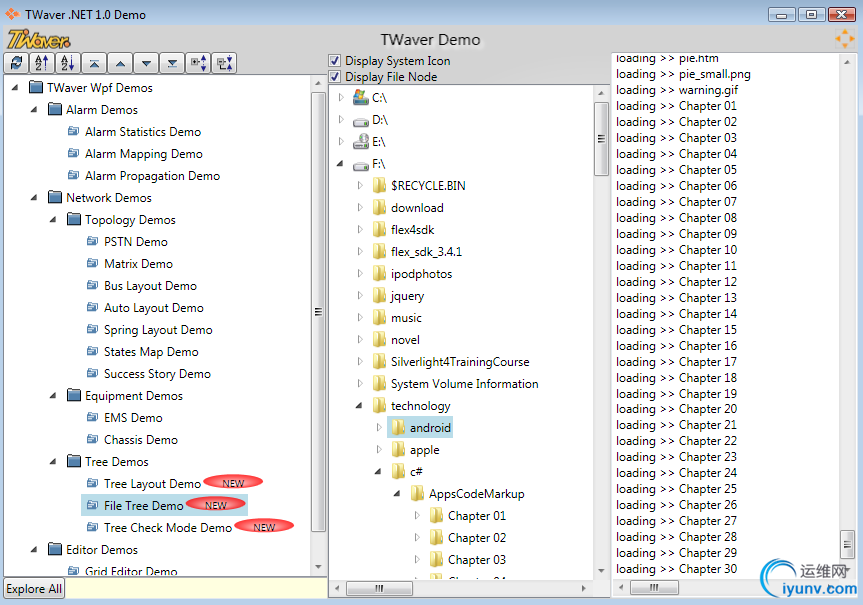Viewport: 863px width, 605px height.
Task: Click the Explore All button
Action: [34, 588]
